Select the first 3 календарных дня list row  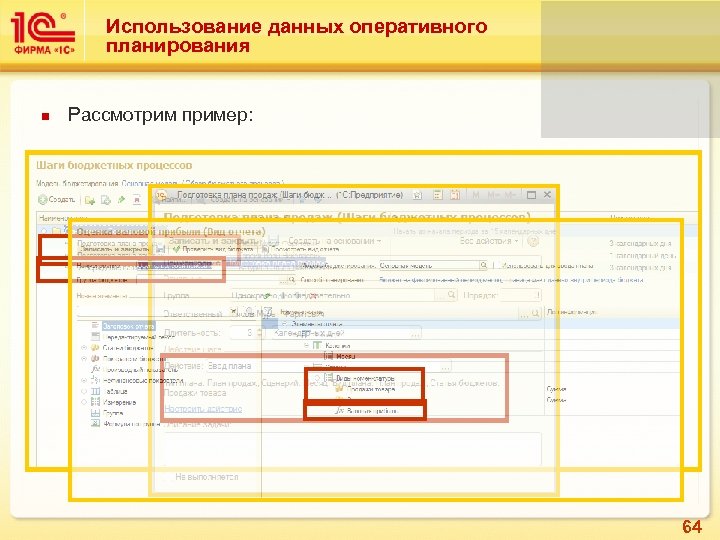(x=640, y=243)
